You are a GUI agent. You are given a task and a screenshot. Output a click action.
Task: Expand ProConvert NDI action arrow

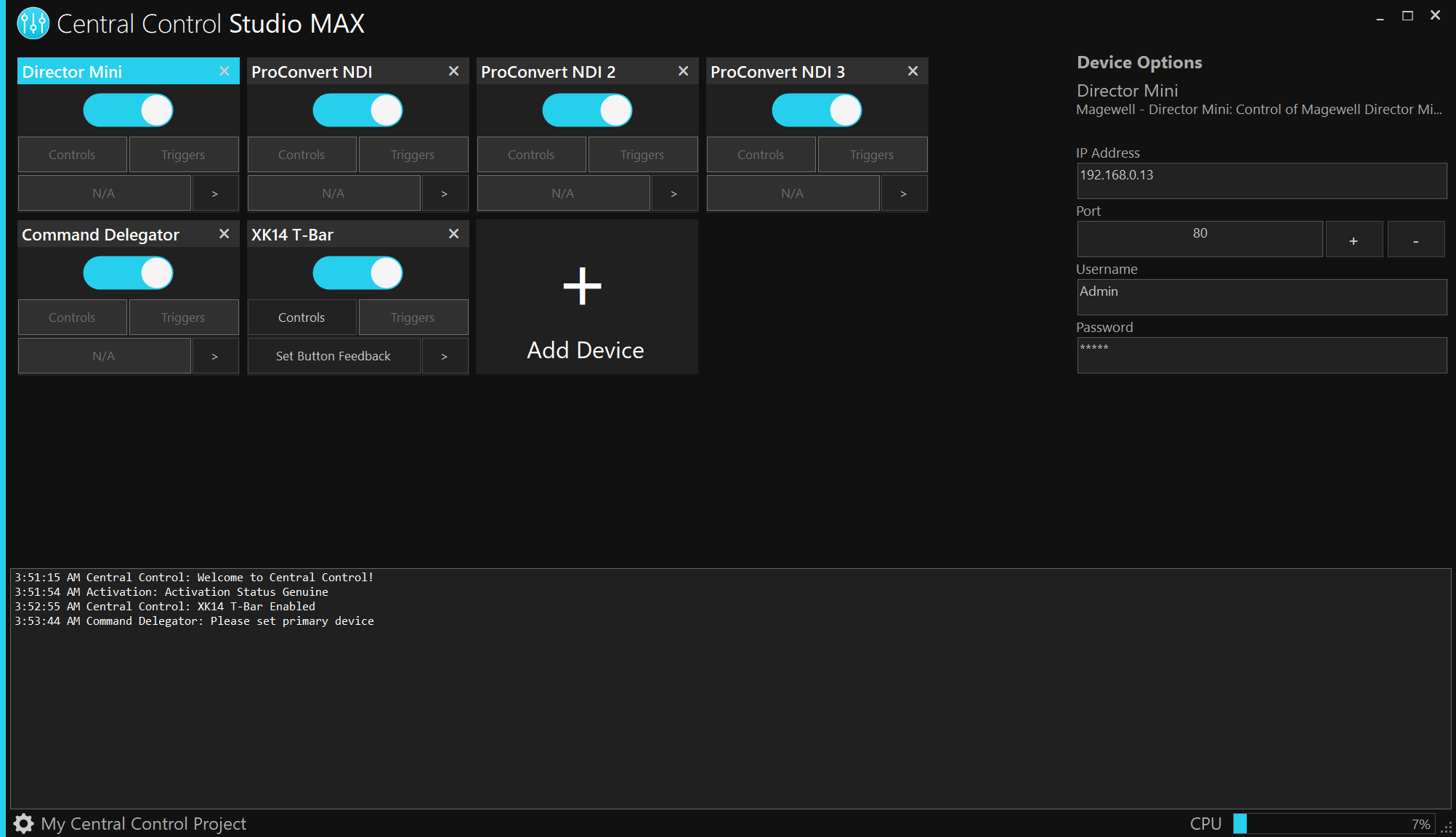[445, 193]
